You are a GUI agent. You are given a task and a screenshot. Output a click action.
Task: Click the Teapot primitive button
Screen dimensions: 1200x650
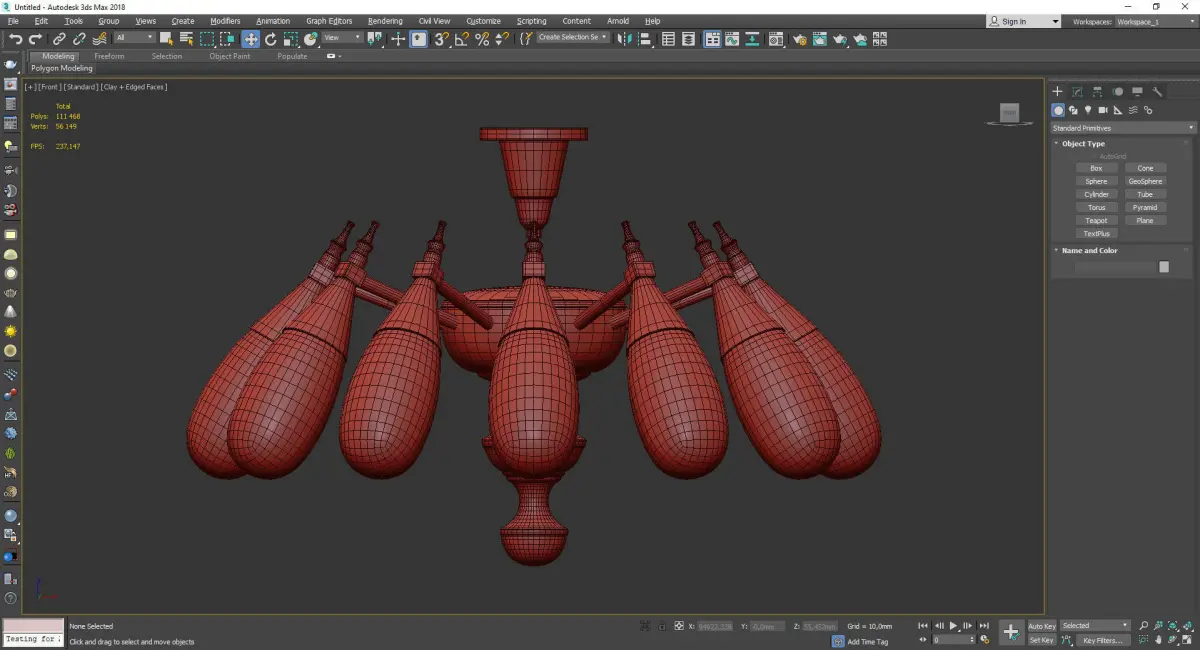1096,220
